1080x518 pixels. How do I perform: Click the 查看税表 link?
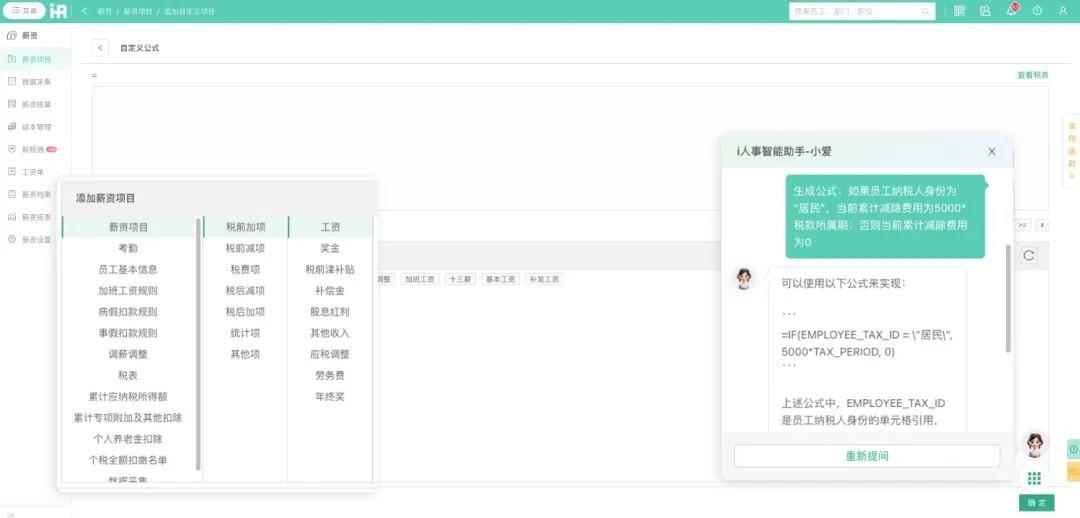(1032, 75)
